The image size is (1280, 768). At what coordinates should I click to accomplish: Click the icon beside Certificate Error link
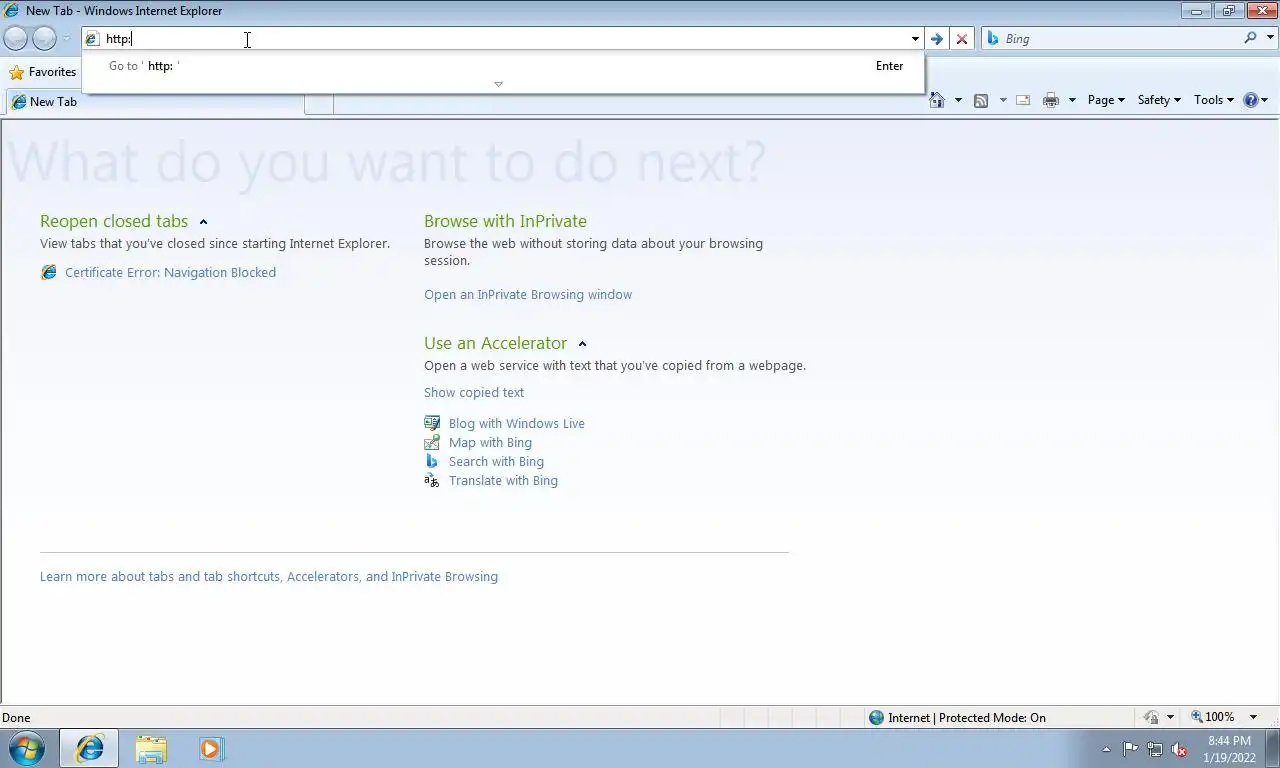(48, 272)
